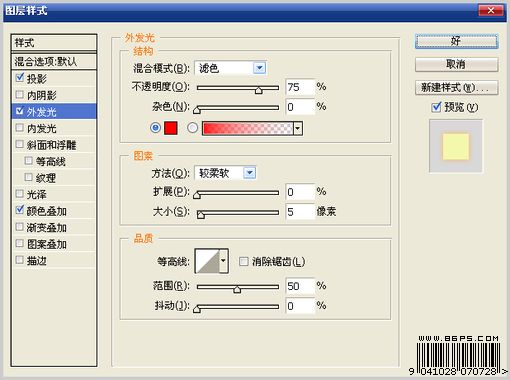This screenshot has height=380, width=510.
Task: Enable the 光泽 satin checkbox
Action: click(20, 194)
